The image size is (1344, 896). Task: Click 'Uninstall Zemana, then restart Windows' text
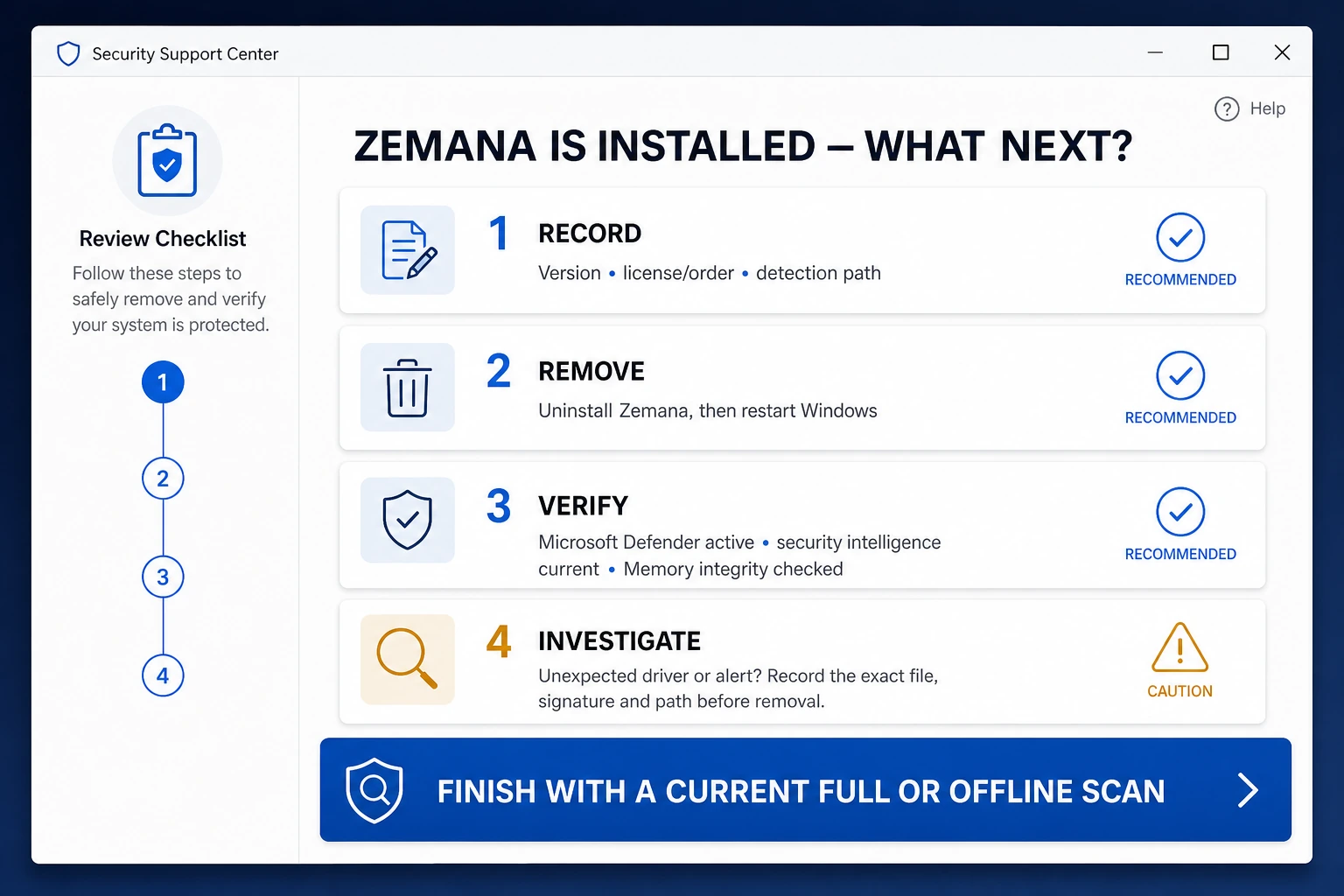(708, 411)
